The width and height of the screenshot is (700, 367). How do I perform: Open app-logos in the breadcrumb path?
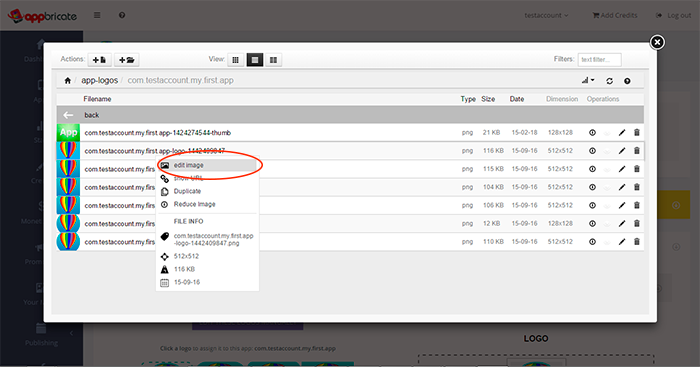99,80
